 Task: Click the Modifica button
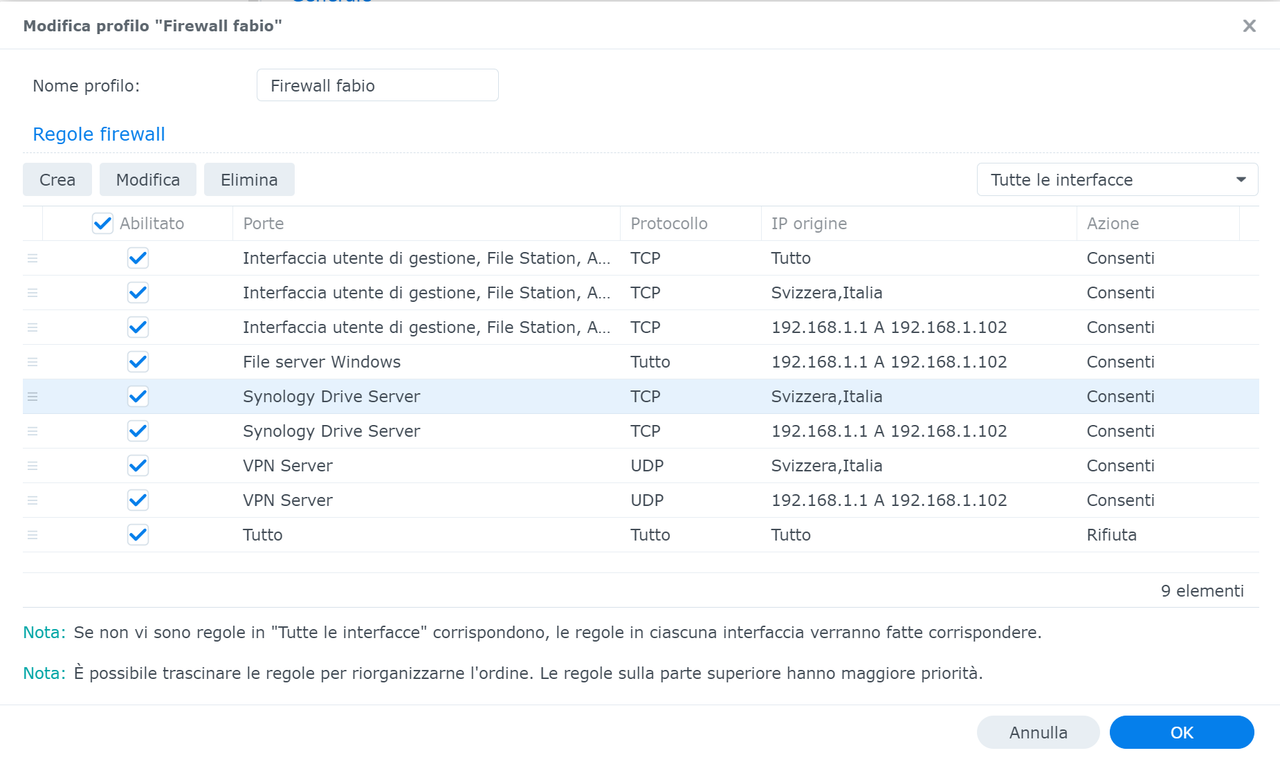point(148,180)
